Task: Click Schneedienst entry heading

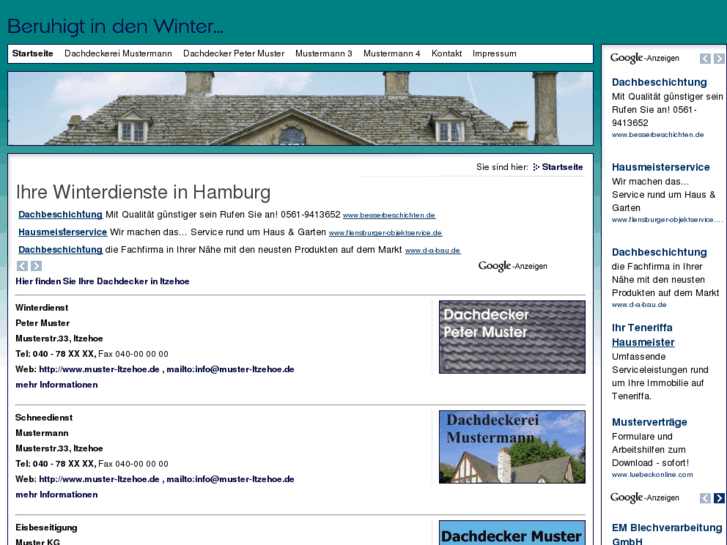Action: pyautogui.click(x=44, y=417)
